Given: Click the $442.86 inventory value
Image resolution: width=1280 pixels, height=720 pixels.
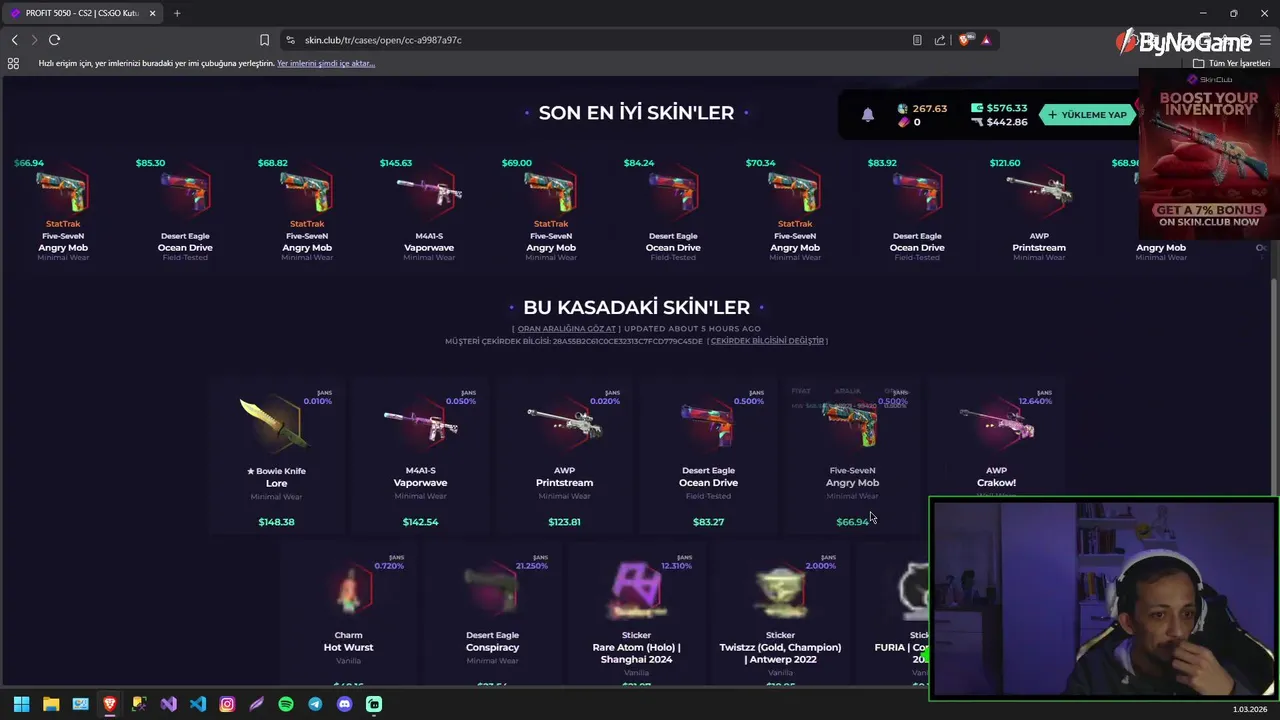Looking at the screenshot, I should click(x=999, y=122).
